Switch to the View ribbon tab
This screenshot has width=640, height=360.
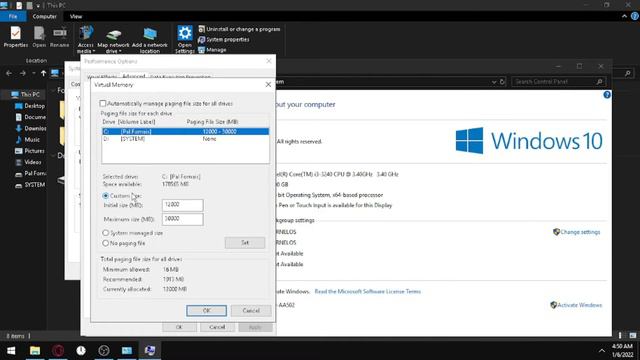point(76,16)
